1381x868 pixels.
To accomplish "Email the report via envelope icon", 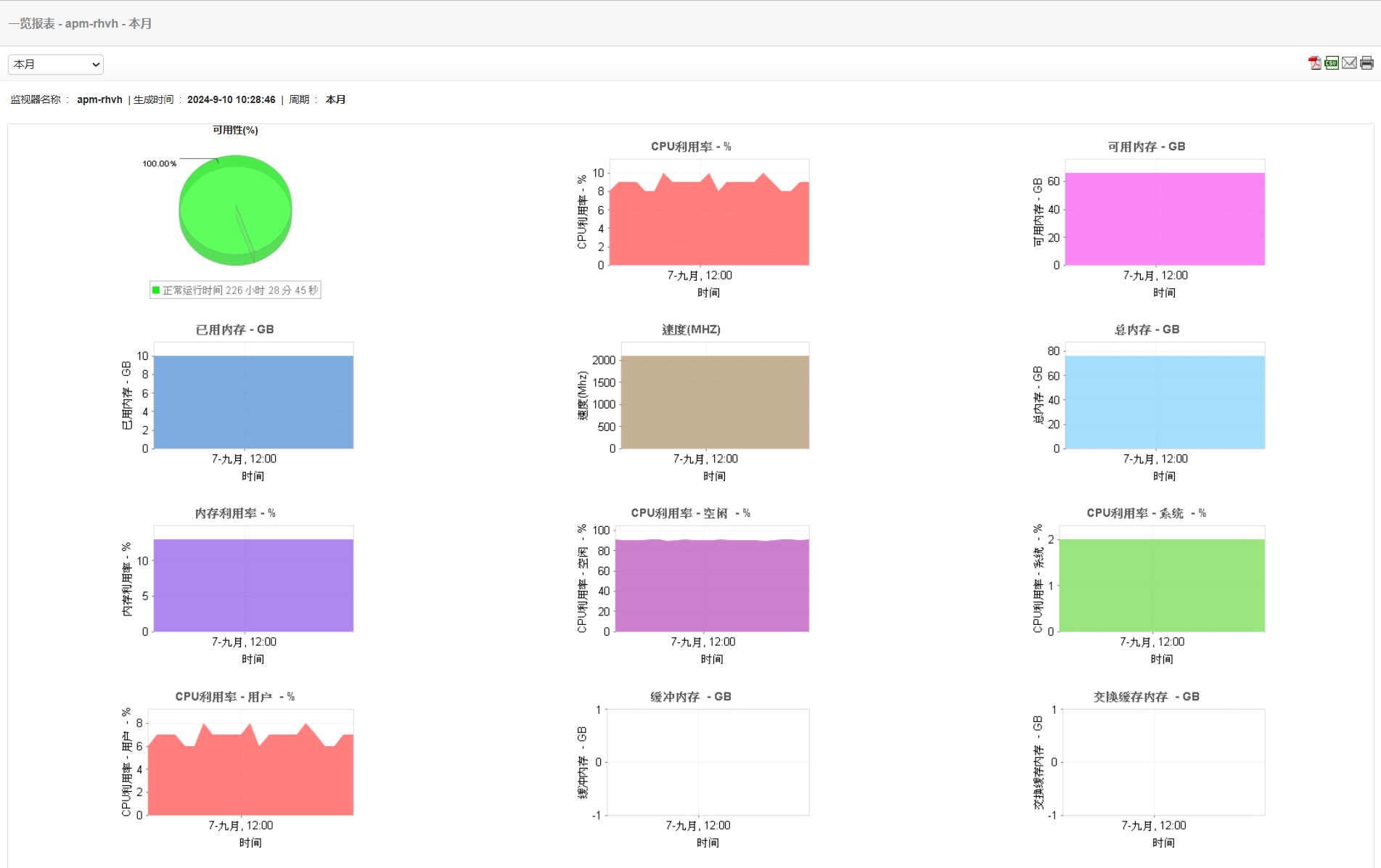I will (x=1349, y=63).
